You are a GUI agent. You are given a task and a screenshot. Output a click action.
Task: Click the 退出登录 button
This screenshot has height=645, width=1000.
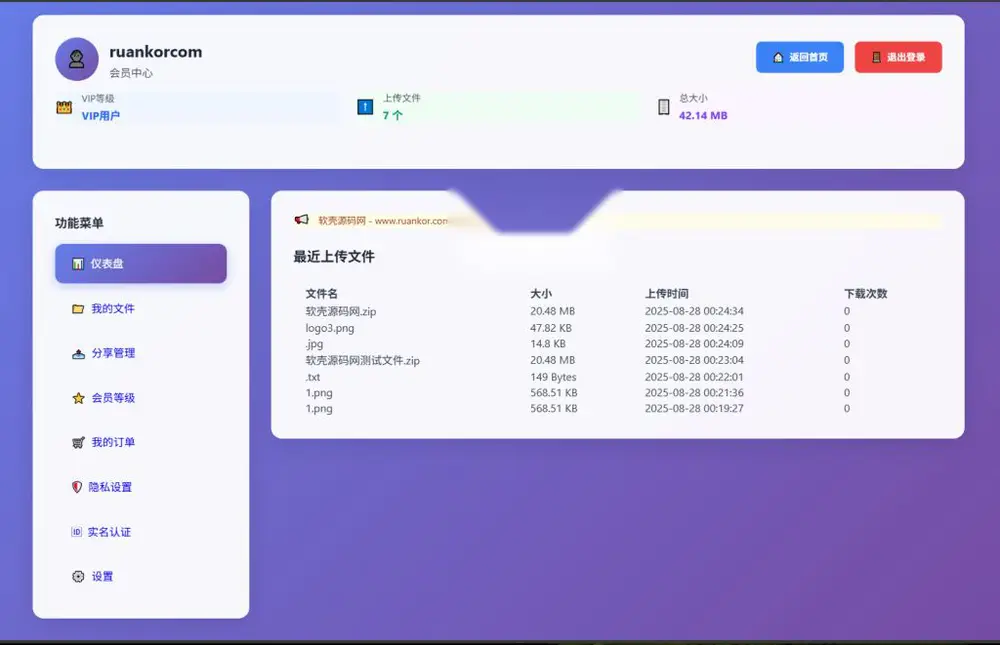click(x=898, y=57)
